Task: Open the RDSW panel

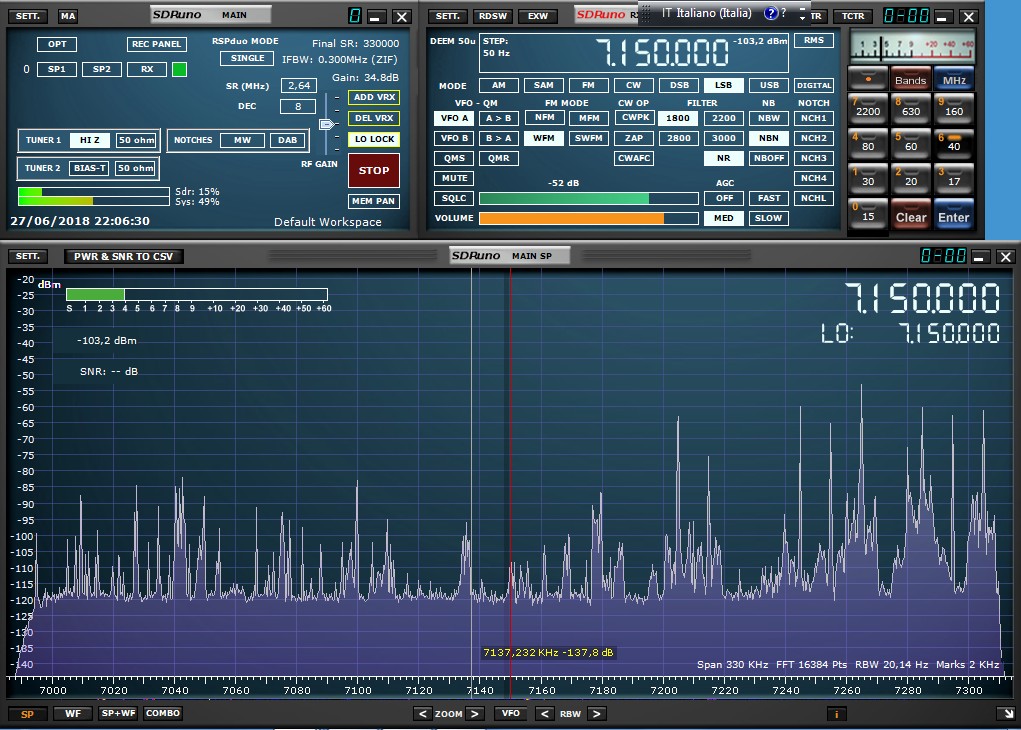Action: pyautogui.click(x=493, y=16)
